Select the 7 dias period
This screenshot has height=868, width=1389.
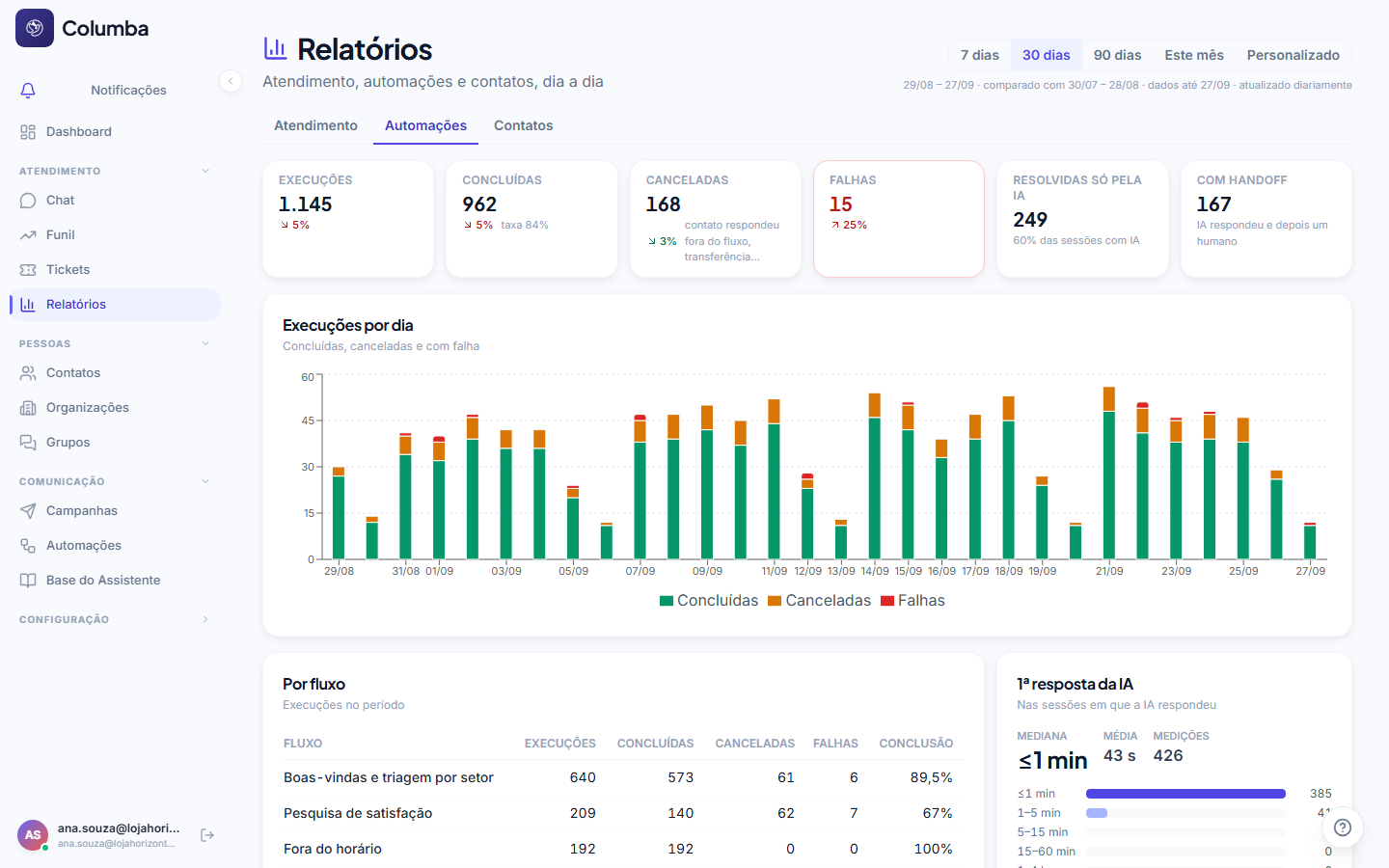coord(980,55)
